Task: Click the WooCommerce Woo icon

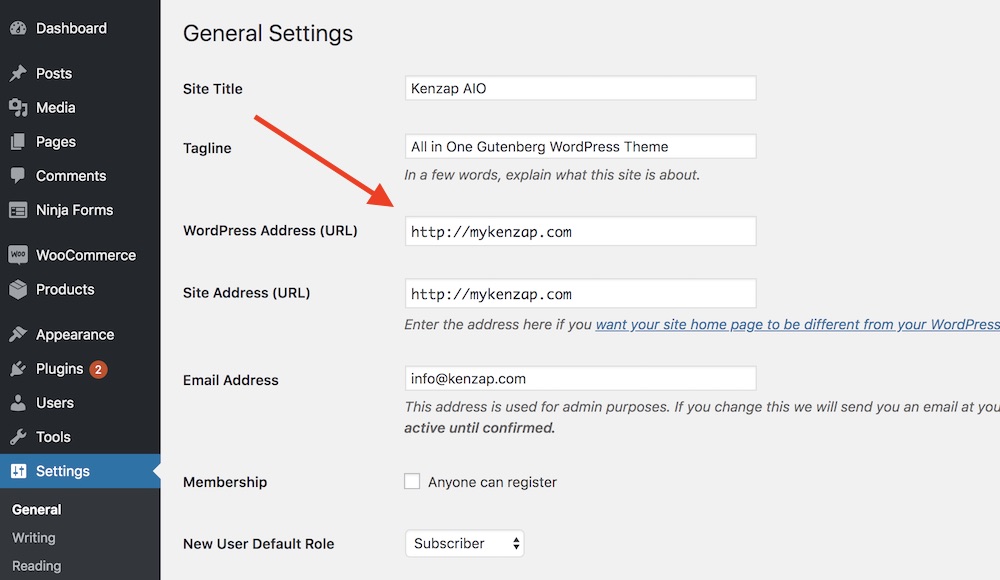Action: click(18, 255)
